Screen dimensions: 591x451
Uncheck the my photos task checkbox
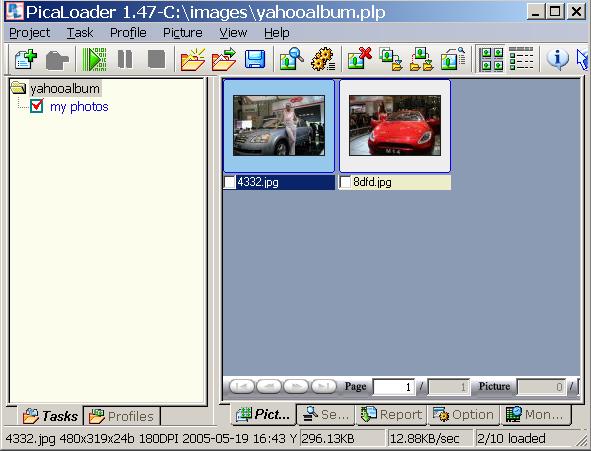tap(37, 106)
